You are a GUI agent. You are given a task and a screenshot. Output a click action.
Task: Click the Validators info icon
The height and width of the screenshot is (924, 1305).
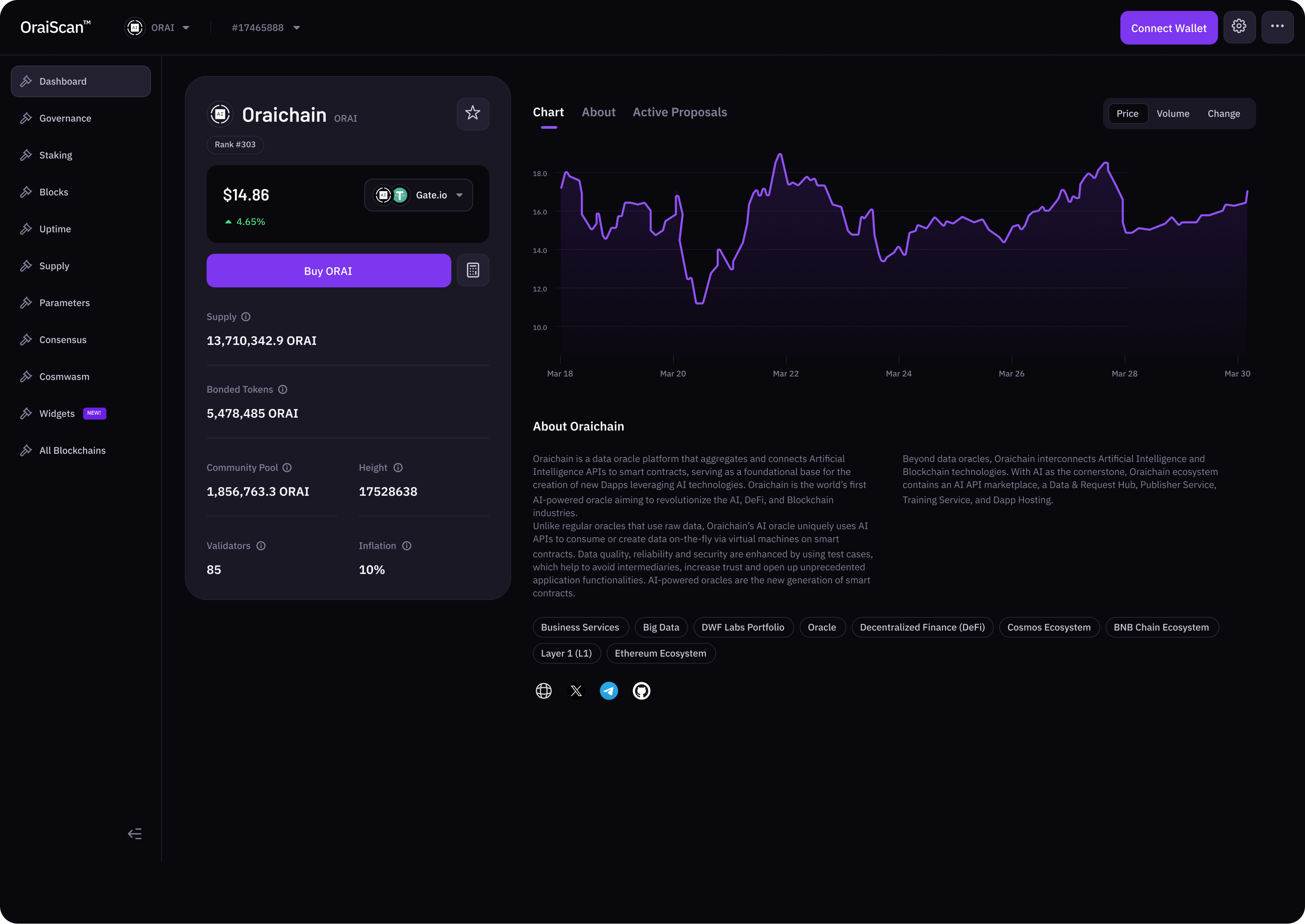[x=261, y=546]
